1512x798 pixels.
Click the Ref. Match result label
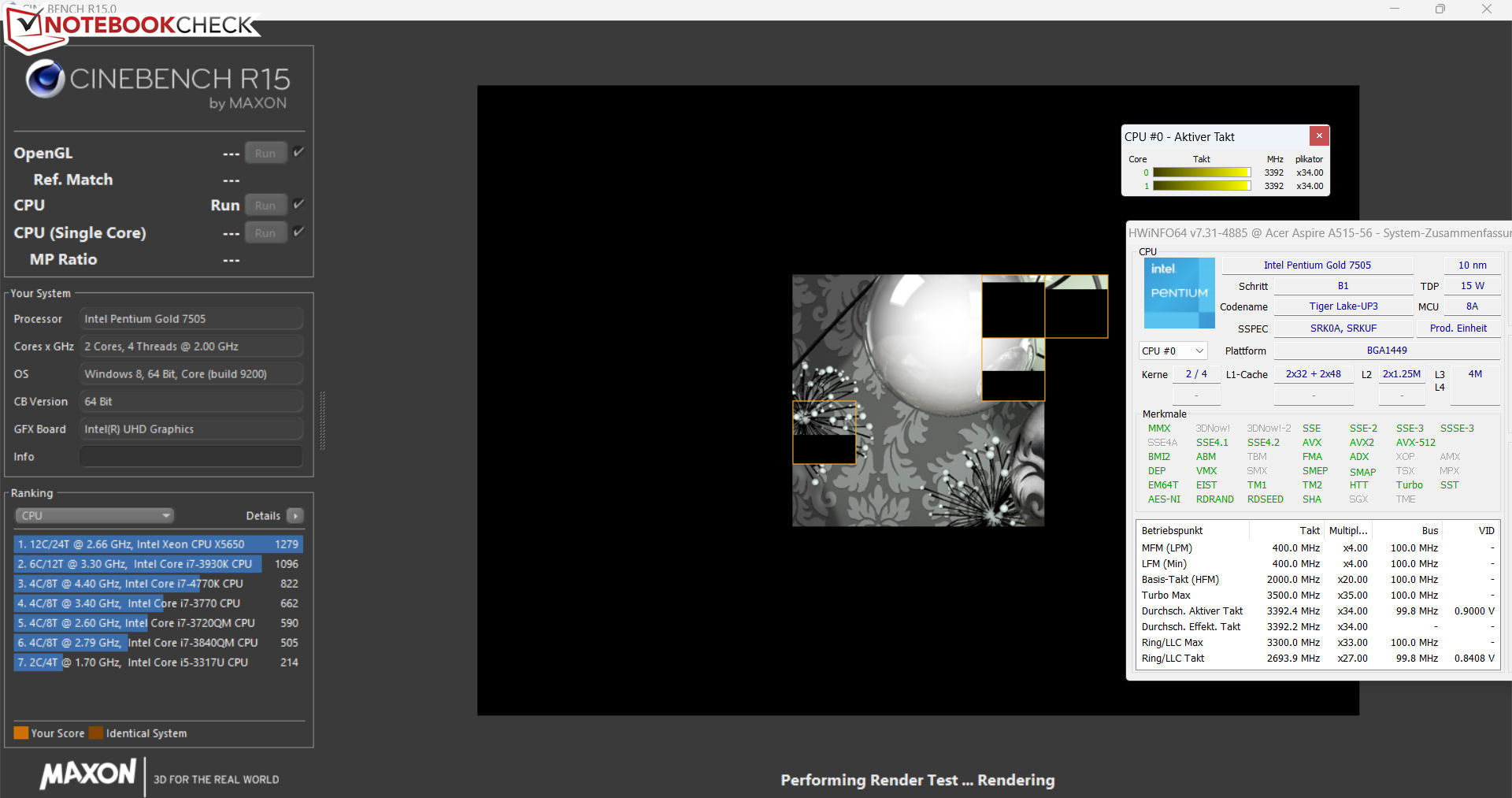(73, 180)
